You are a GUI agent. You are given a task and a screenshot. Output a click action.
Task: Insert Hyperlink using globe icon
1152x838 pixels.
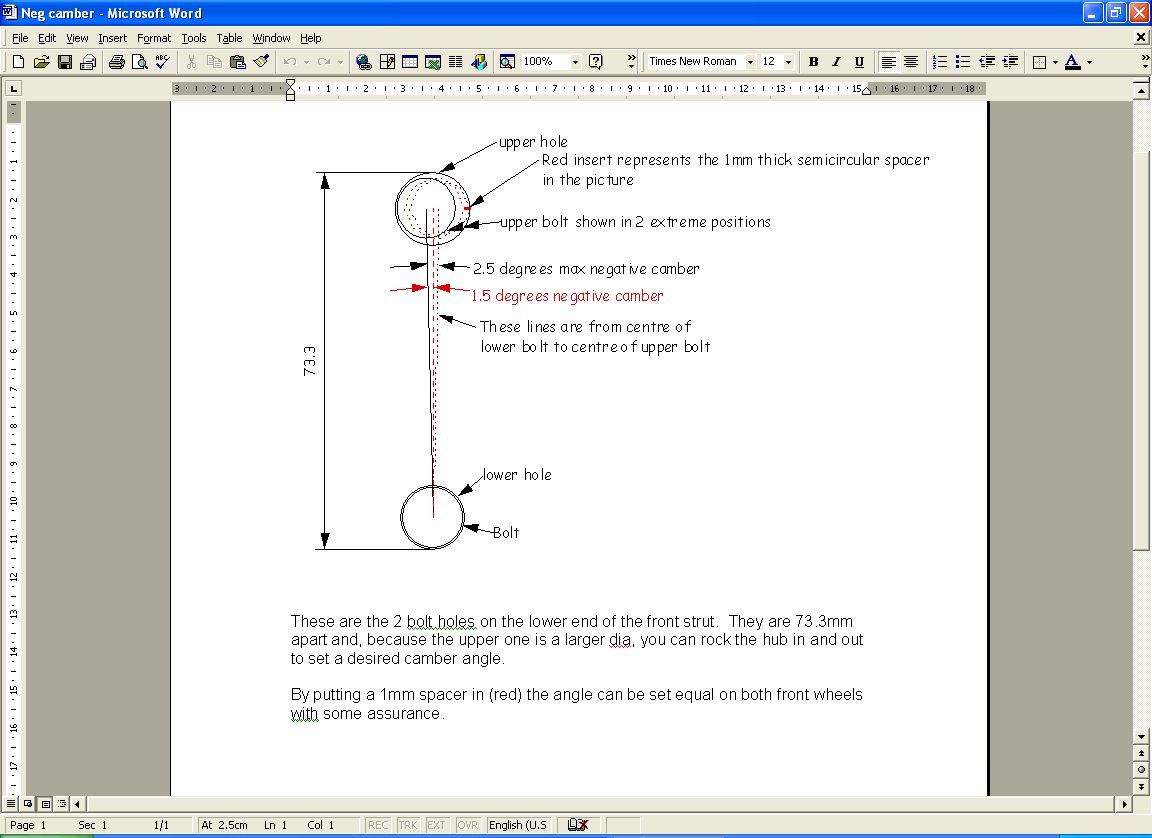coord(364,62)
